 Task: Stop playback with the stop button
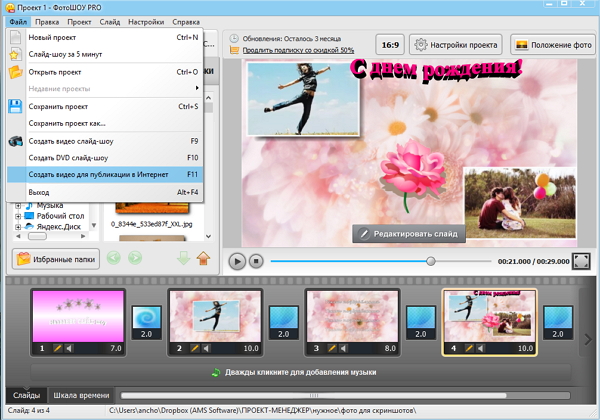point(256,261)
